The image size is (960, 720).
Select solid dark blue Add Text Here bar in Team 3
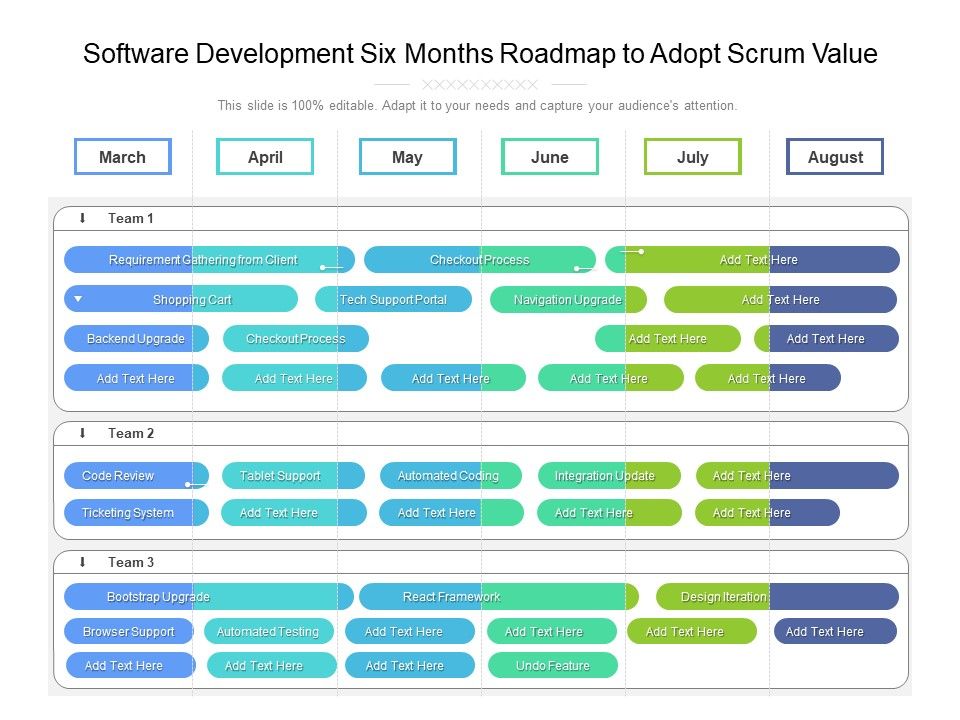(835, 631)
